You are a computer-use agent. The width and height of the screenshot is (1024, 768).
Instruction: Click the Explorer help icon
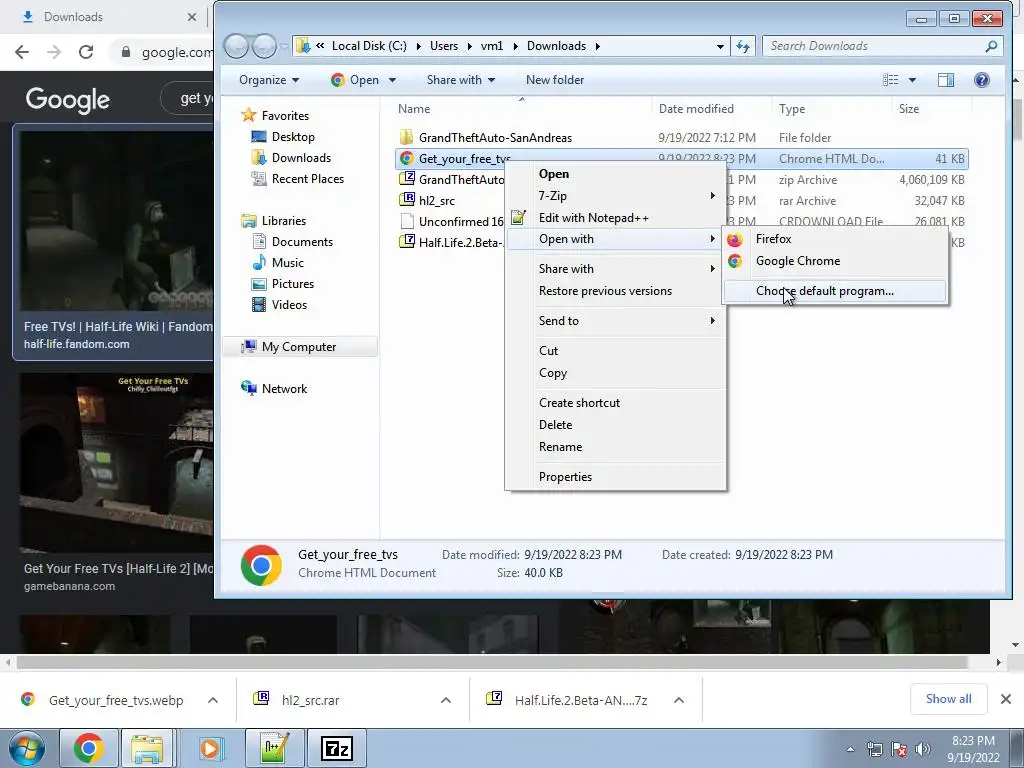click(x=982, y=80)
